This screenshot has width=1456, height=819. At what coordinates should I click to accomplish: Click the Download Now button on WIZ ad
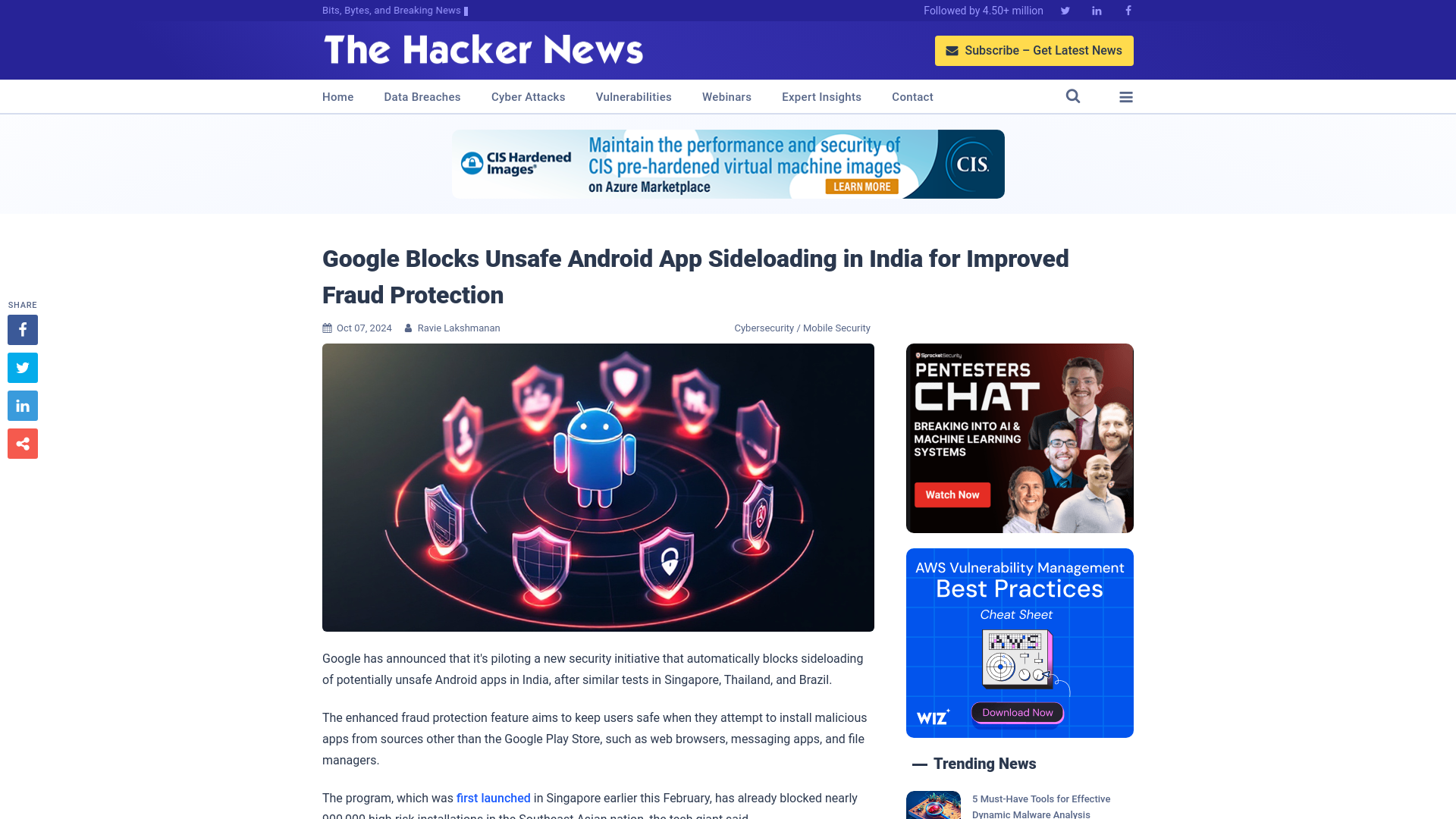(x=1018, y=712)
